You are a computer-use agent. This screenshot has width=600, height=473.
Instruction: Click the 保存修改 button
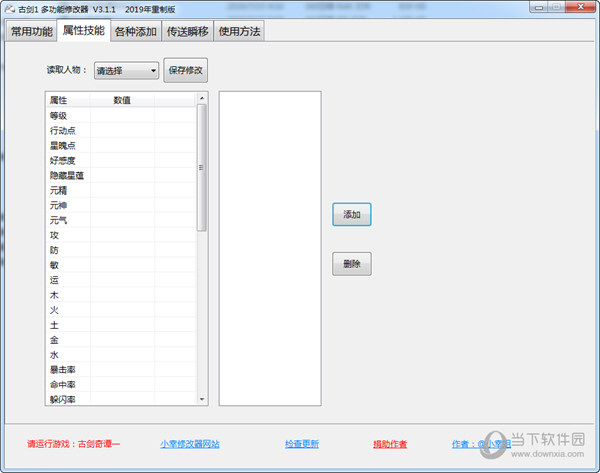click(186, 71)
